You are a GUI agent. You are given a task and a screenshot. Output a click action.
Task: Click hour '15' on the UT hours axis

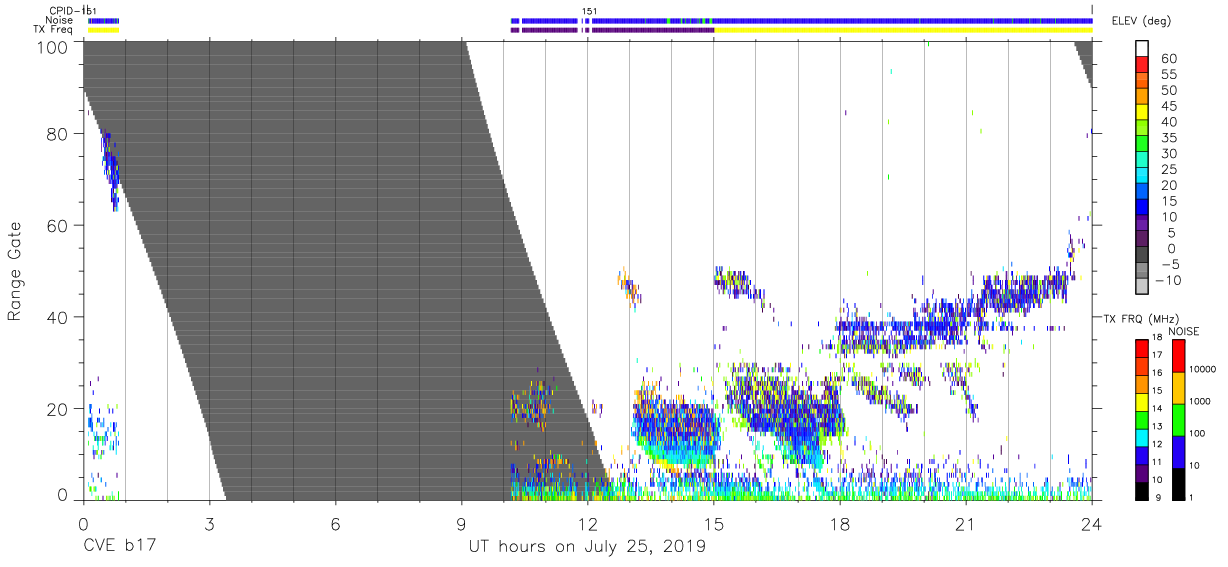[714, 524]
